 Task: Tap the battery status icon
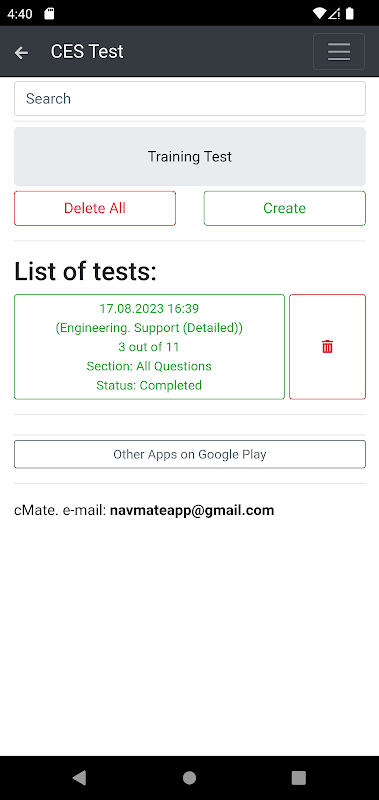[x=349, y=14]
